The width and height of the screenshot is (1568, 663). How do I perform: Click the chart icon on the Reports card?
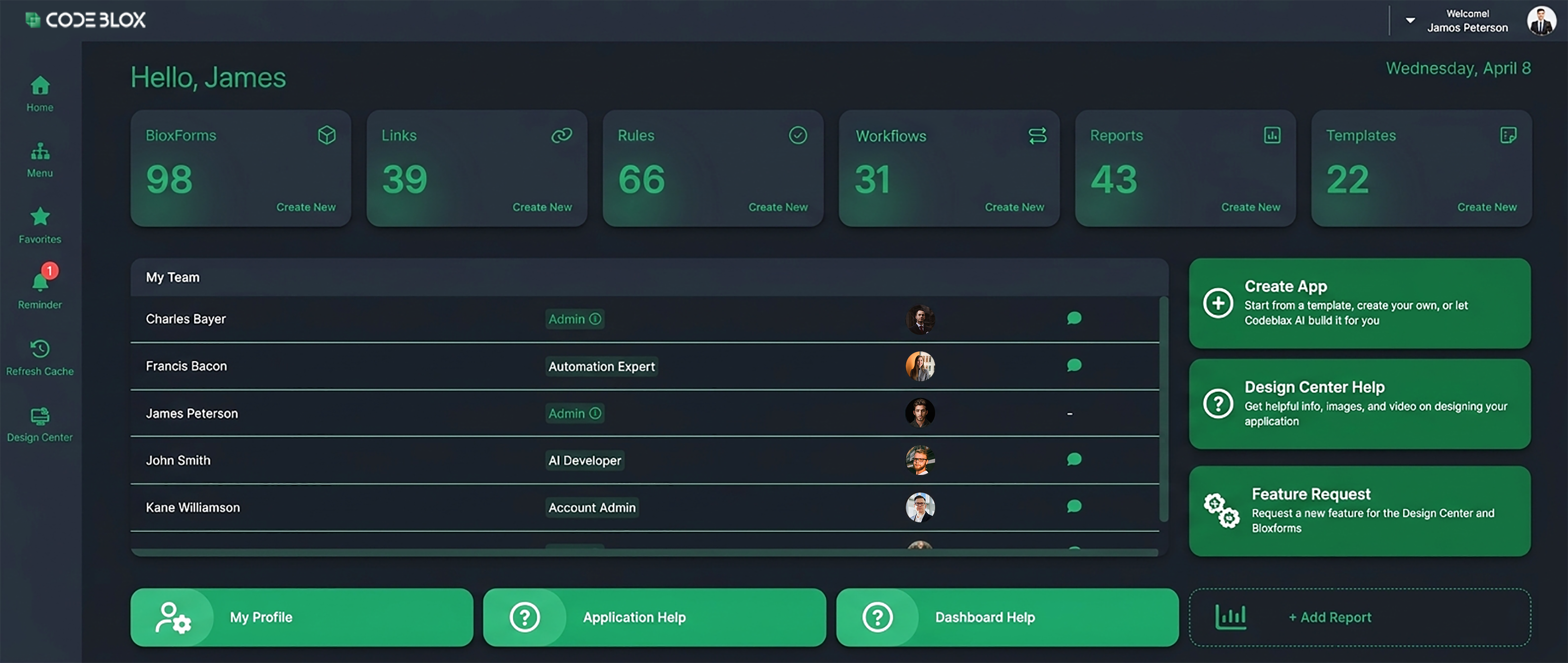[1272, 135]
